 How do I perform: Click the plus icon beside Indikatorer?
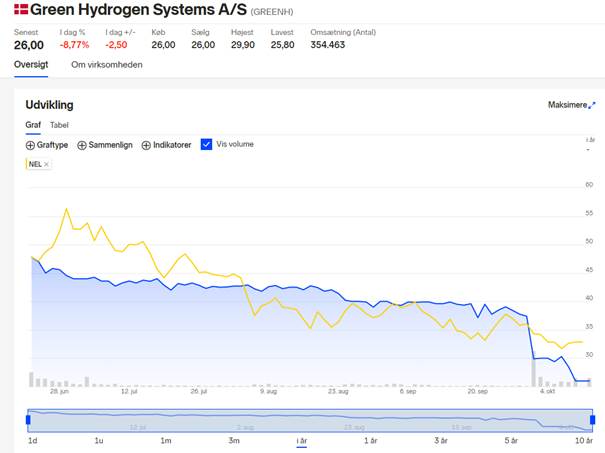click(146, 145)
